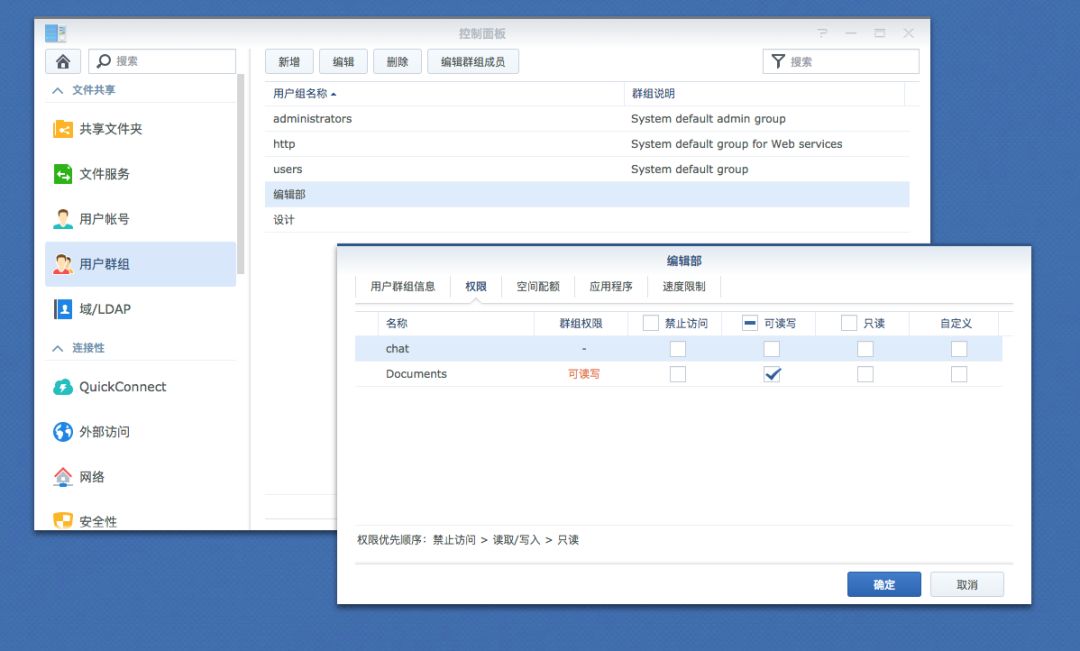Click the orange 可读写 permission for Documents

click(x=583, y=374)
